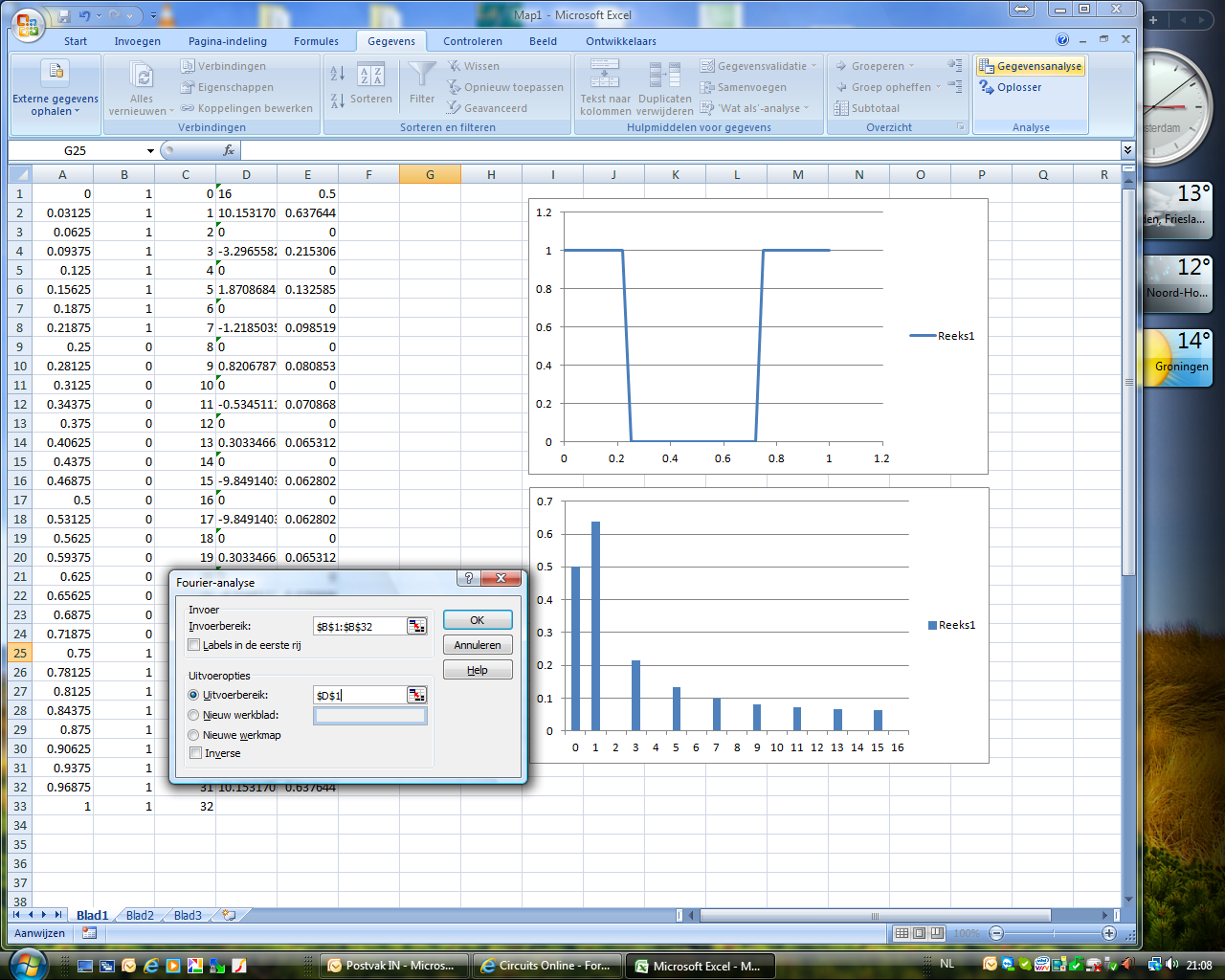Viewport: 1225px width, 980px height.
Task: Open Gegevensanalyse tool in ribbon
Action: click(1030, 66)
